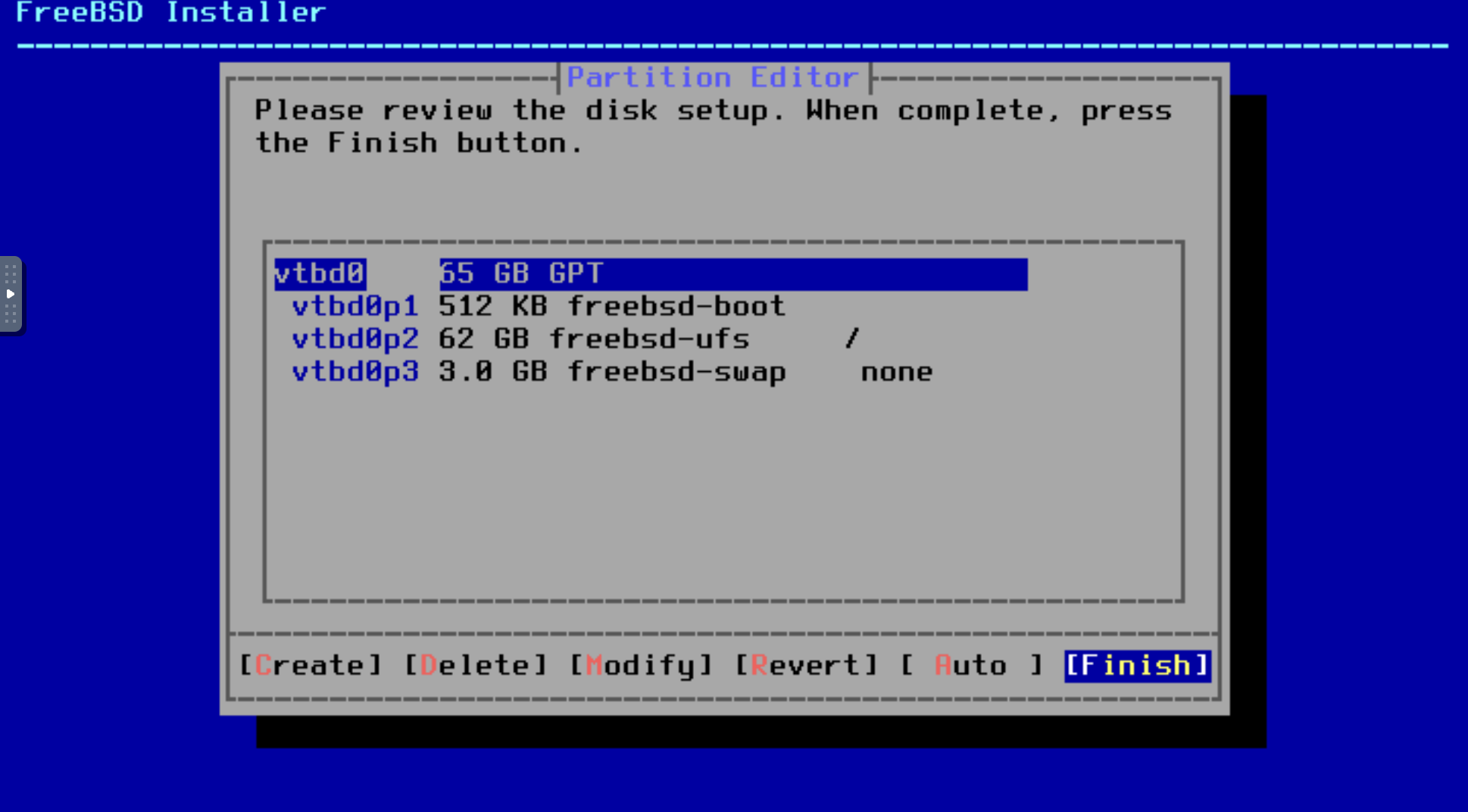Select the vtbd0p3 freebsd-swap partition
The height and width of the screenshot is (812, 1468).
point(612,372)
